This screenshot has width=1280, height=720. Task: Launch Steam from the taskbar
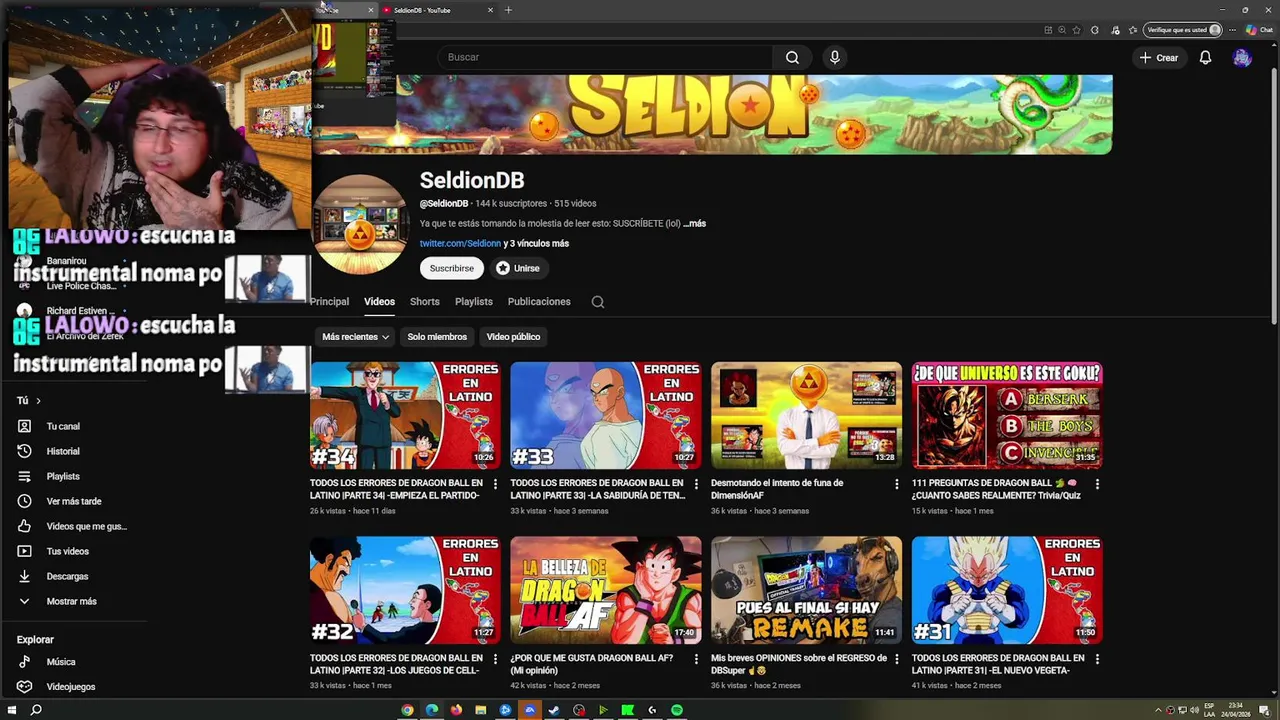click(554, 710)
